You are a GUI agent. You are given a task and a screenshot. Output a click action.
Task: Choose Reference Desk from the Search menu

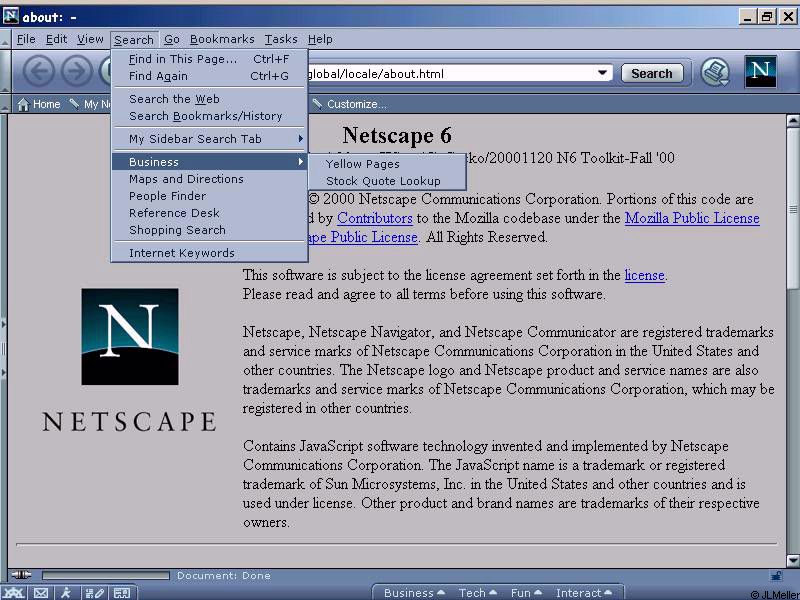click(209, 213)
